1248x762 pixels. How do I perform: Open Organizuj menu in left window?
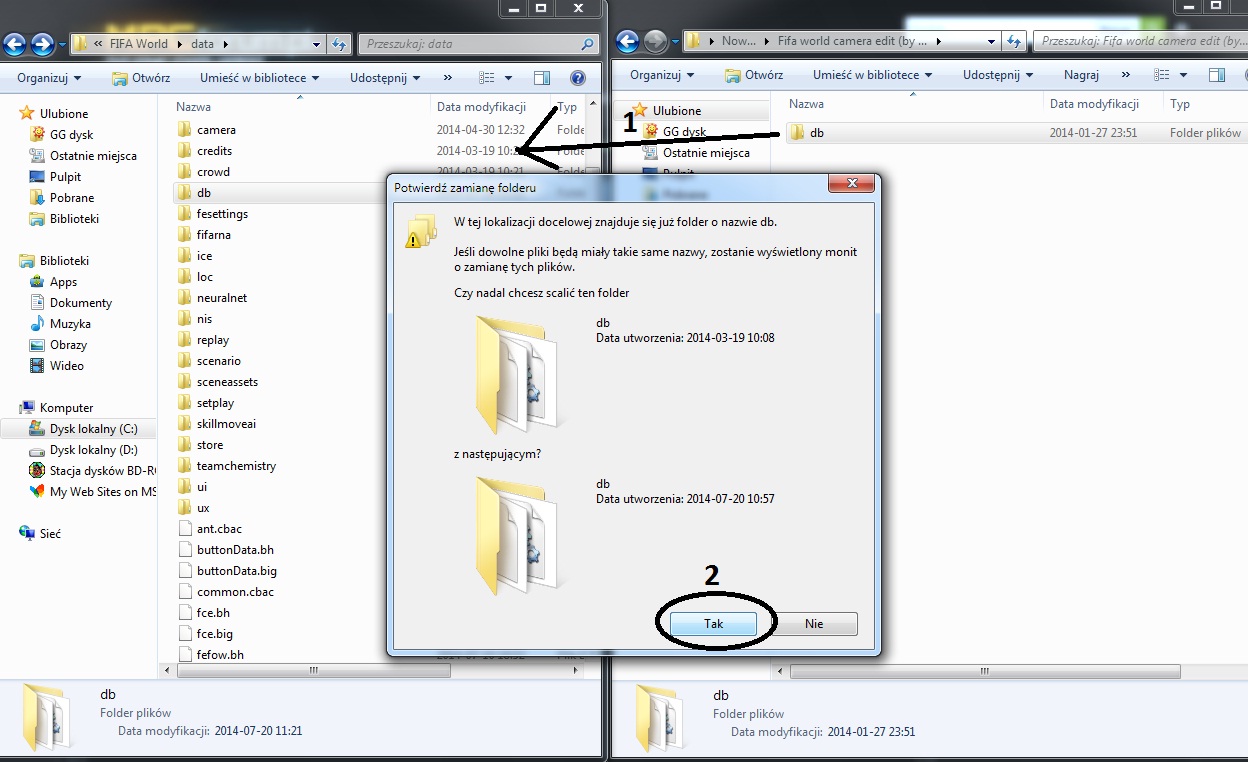click(48, 77)
